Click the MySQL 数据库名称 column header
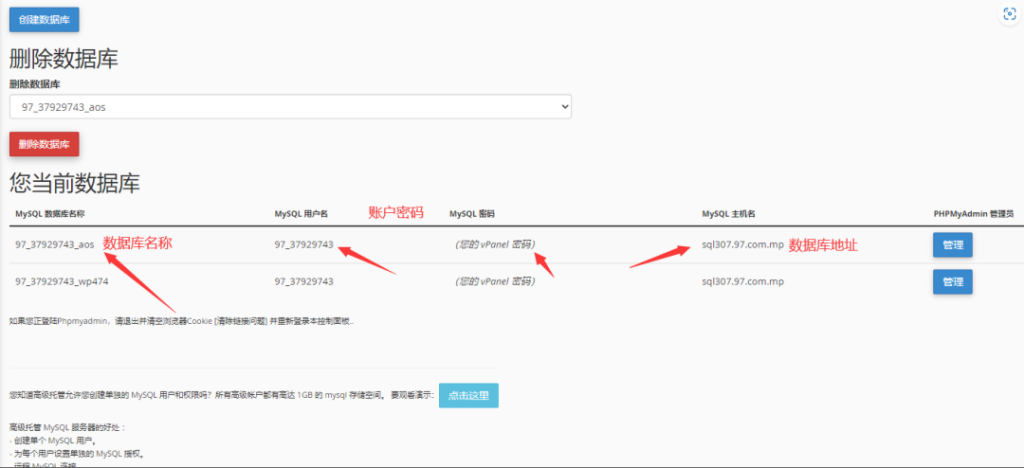The width and height of the screenshot is (1024, 468). [x=50, y=214]
